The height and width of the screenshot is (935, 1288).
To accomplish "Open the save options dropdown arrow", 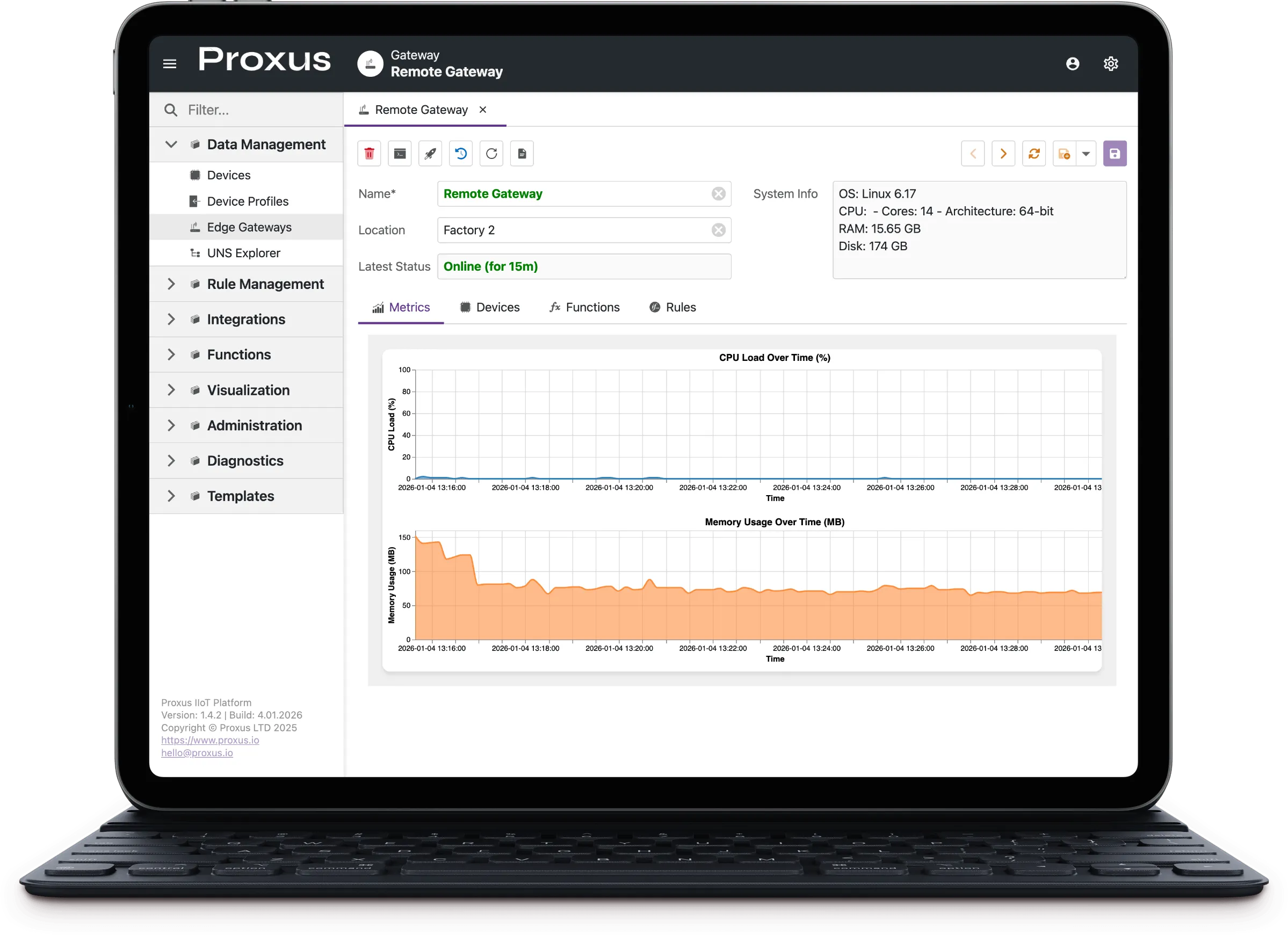I will pos(1087,153).
